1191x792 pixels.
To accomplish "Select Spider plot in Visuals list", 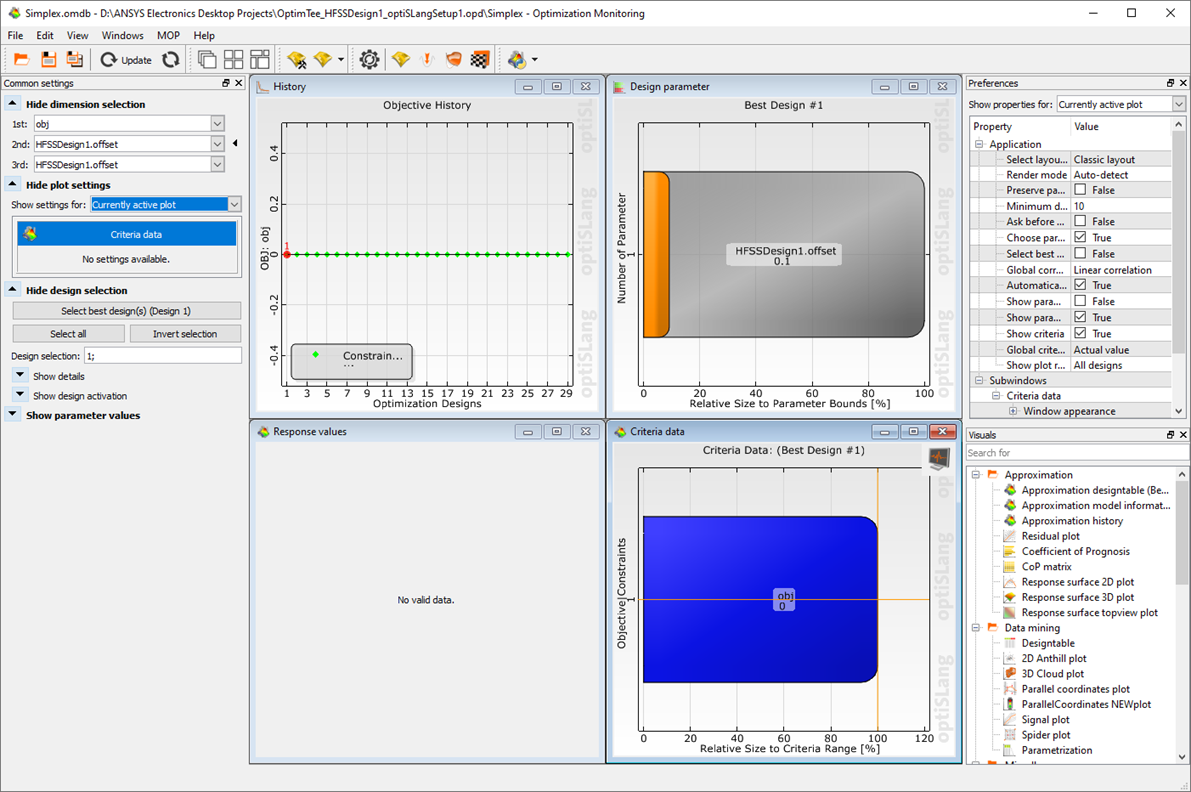I will 1045,735.
